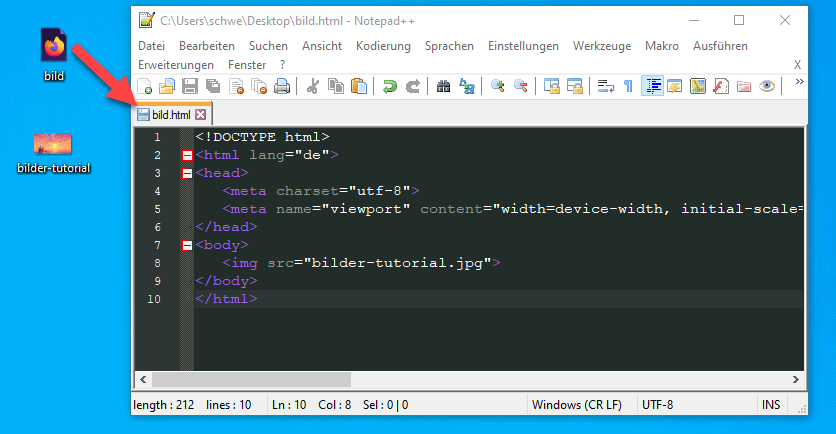Click UTF-8 encoding in status bar
This screenshot has height=434, width=836.
pos(657,405)
